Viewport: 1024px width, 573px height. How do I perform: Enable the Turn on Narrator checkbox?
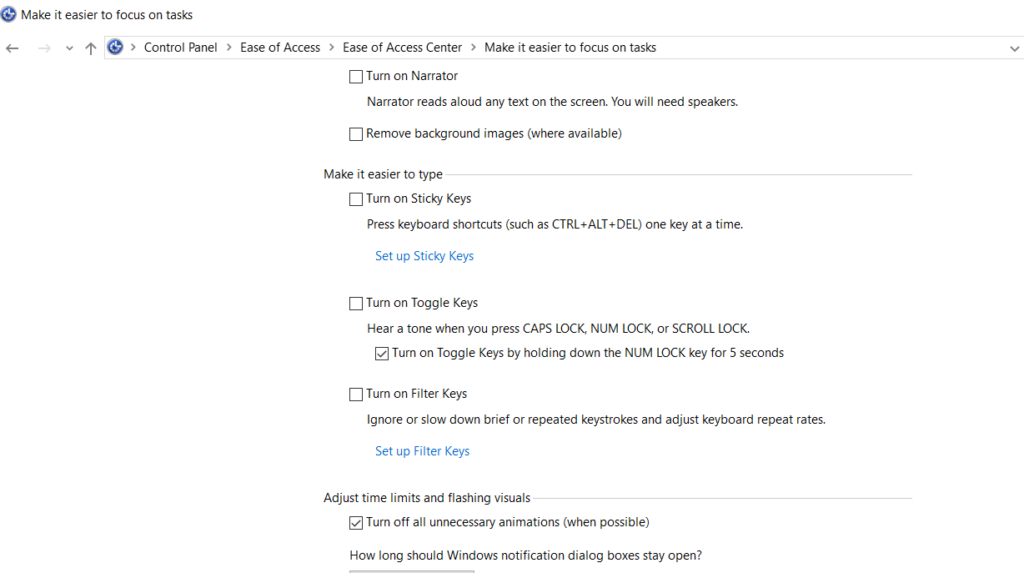point(356,76)
